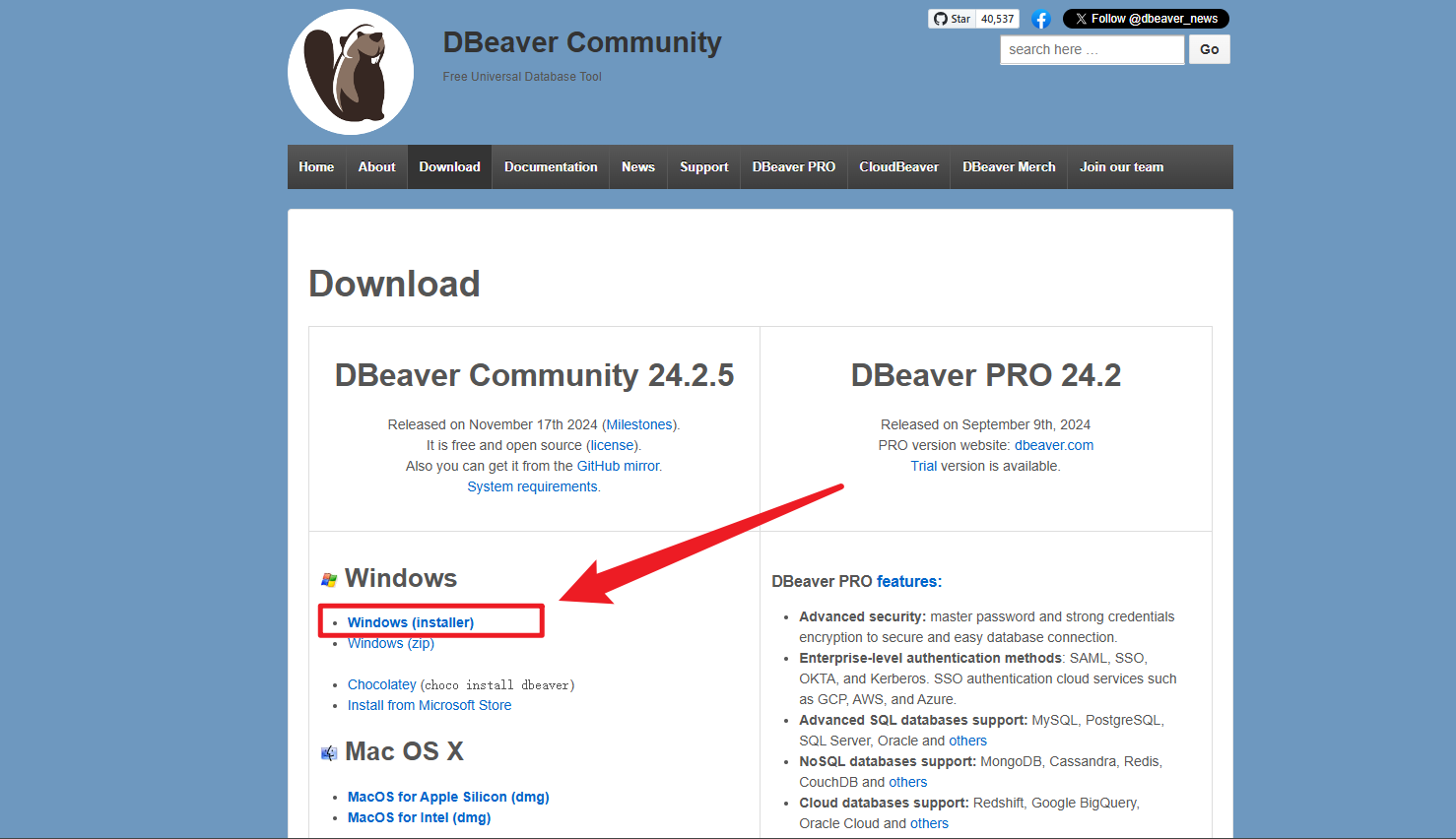Open the Support menu item
Viewport: 1456px width, 839px height.
(704, 166)
